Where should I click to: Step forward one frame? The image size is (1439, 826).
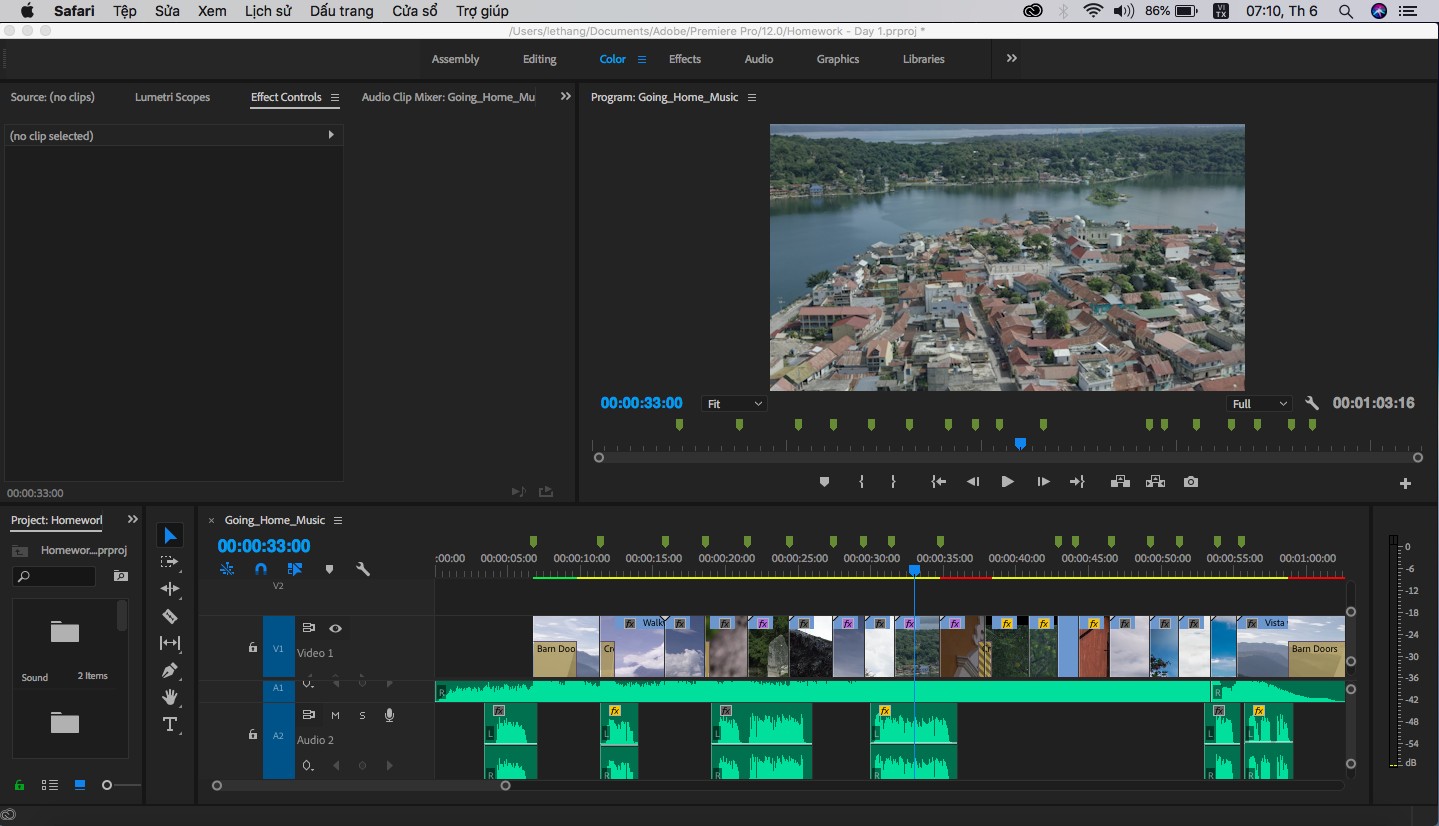coord(1043,482)
